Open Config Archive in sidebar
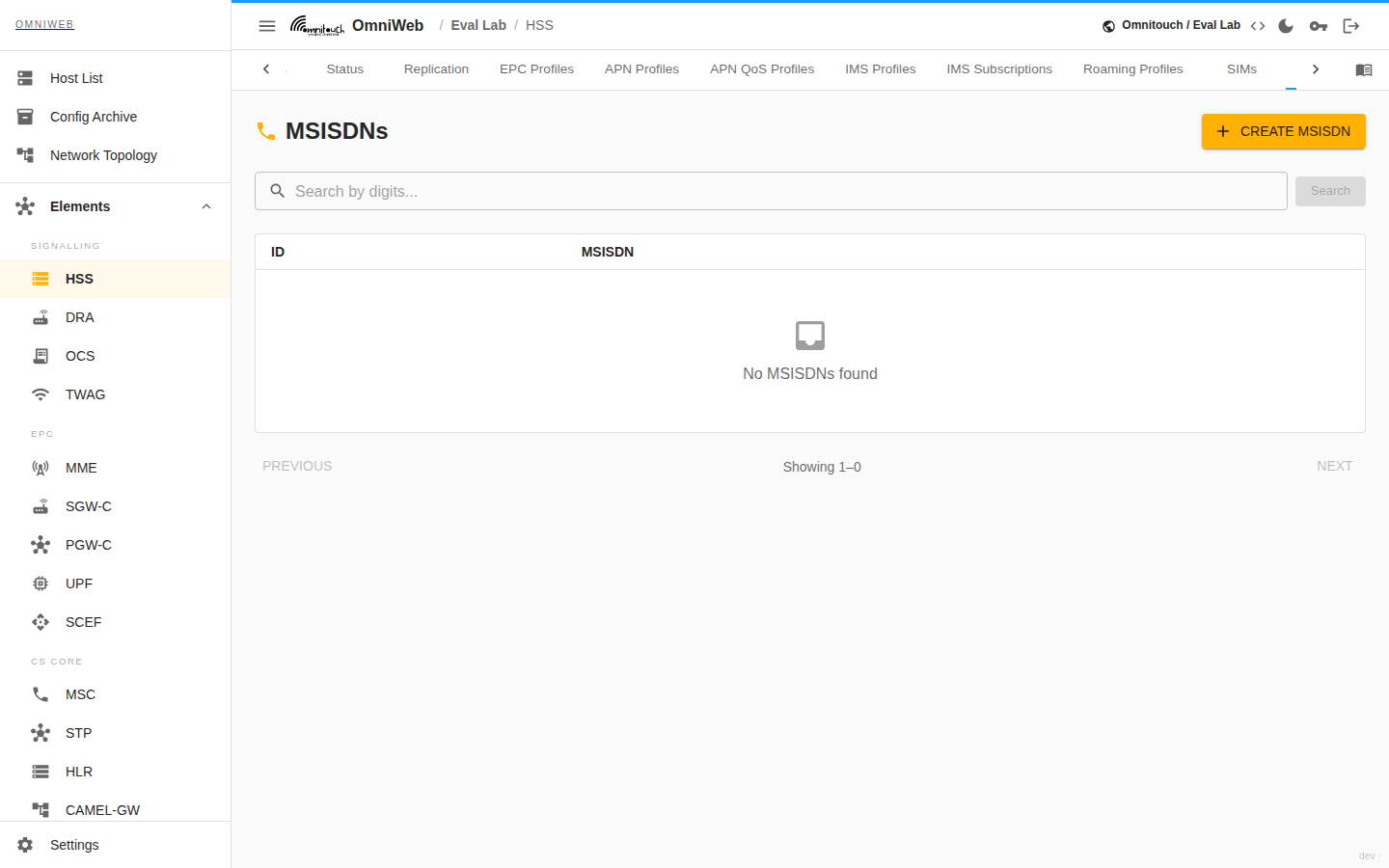Screen dimensions: 1389x868 (116, 117)
